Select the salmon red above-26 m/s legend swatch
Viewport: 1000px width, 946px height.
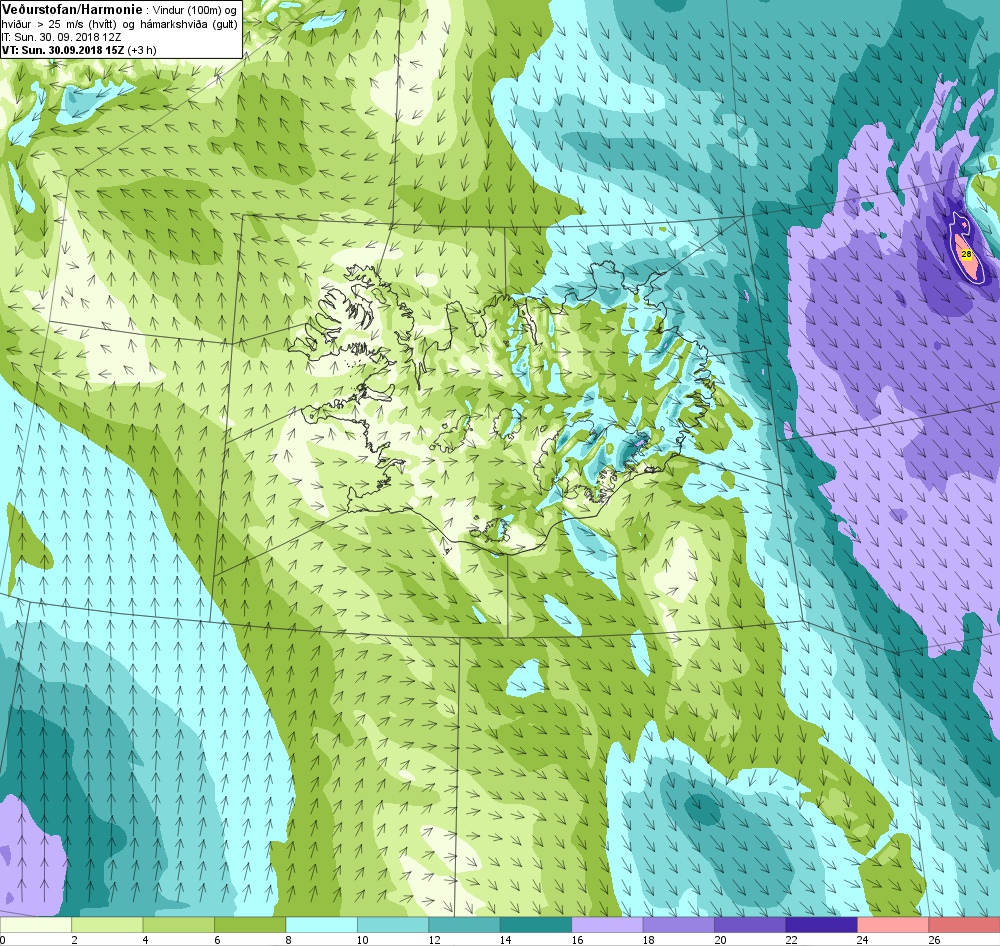(964, 925)
